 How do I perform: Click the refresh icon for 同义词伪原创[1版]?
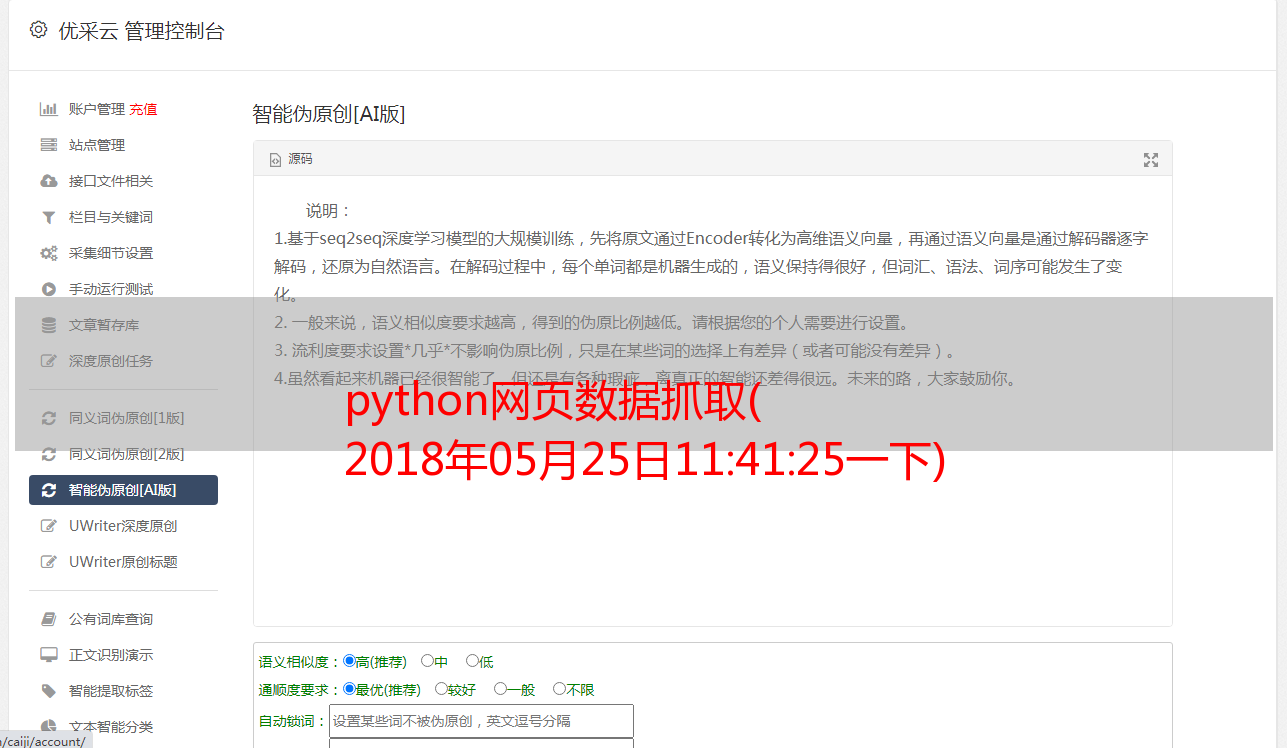(x=48, y=418)
